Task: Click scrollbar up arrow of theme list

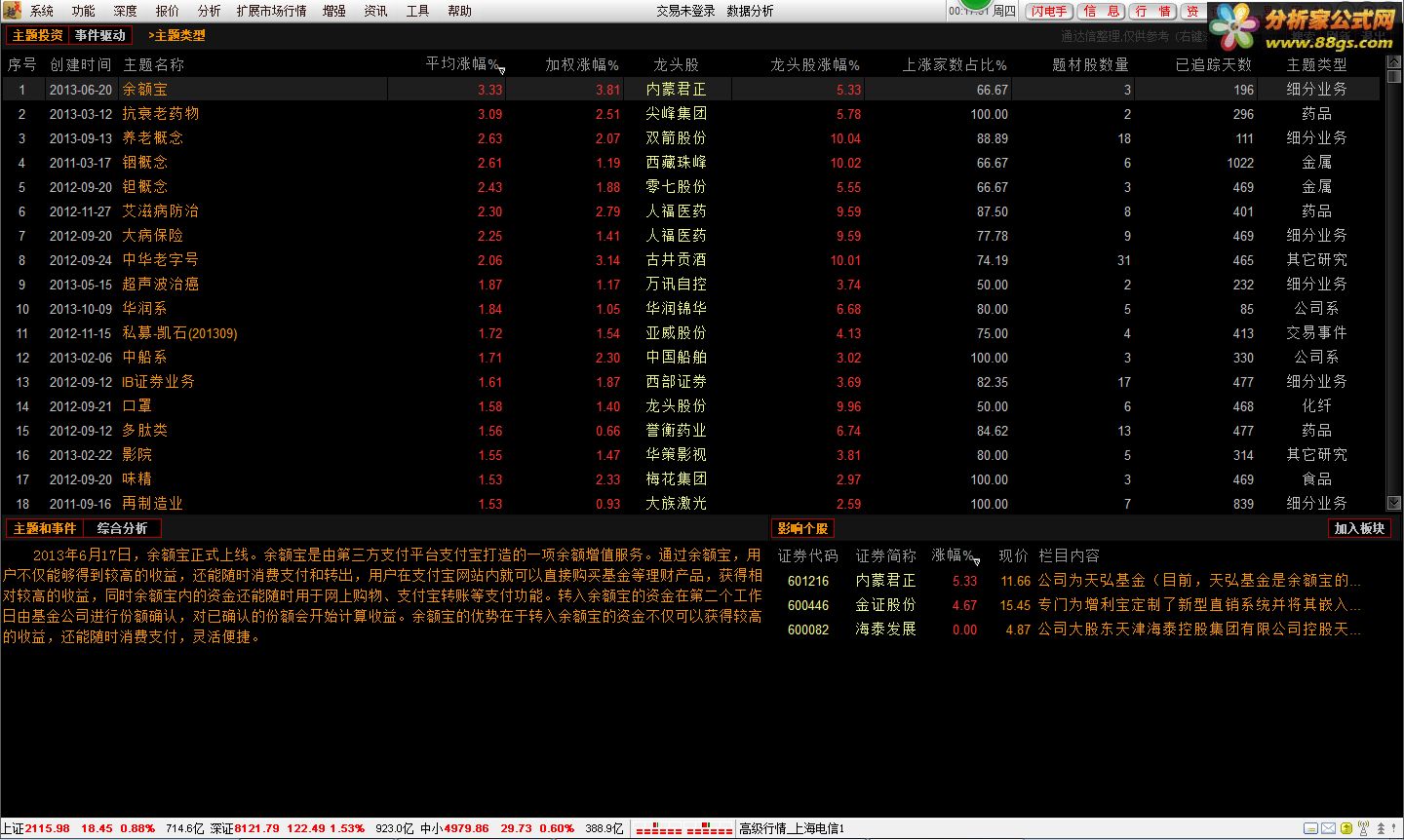Action: (x=1393, y=62)
